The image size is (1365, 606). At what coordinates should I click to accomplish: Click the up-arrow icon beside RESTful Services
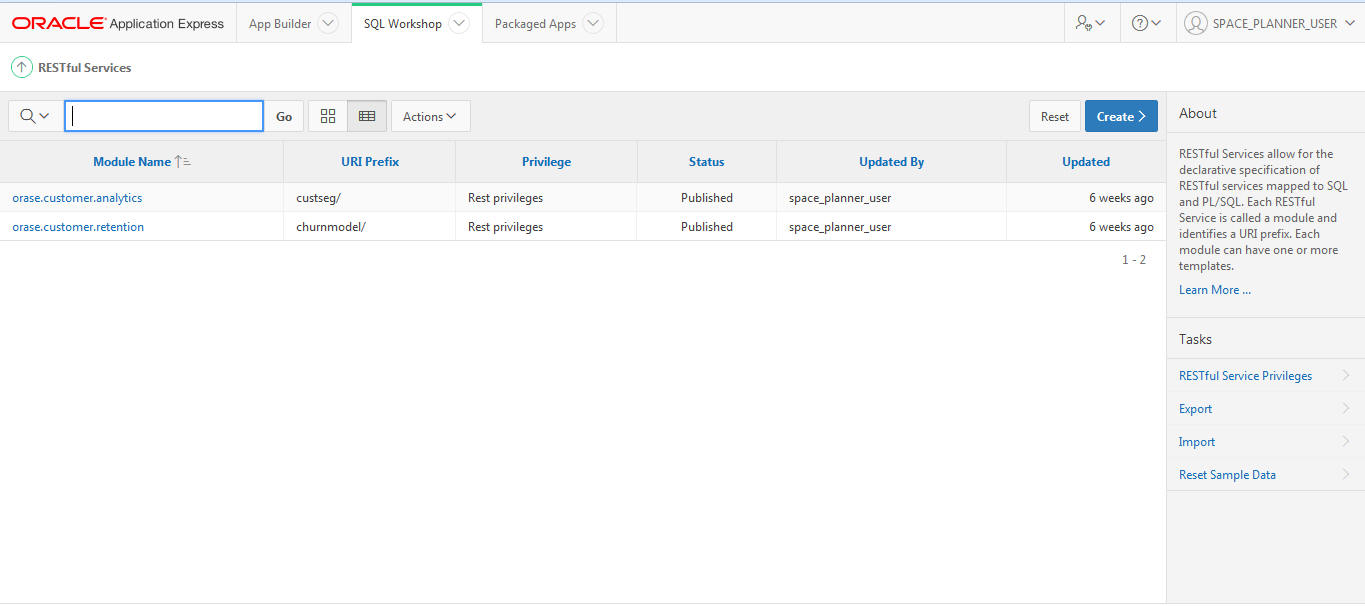[x=21, y=68]
